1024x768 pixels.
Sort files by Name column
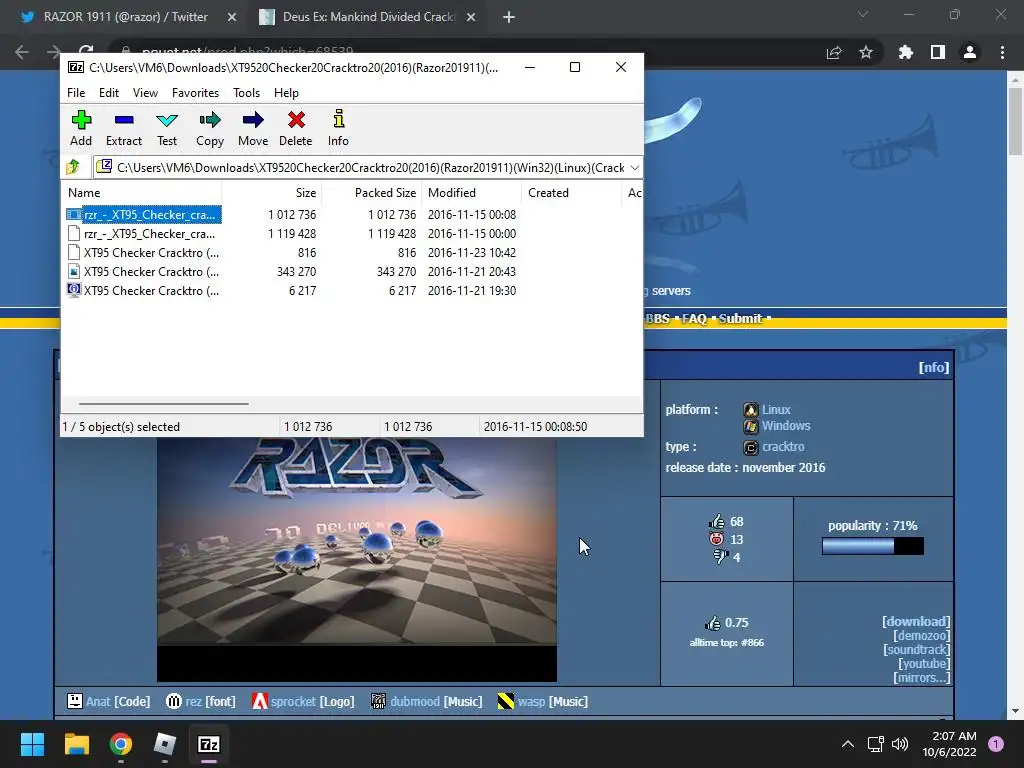142,193
